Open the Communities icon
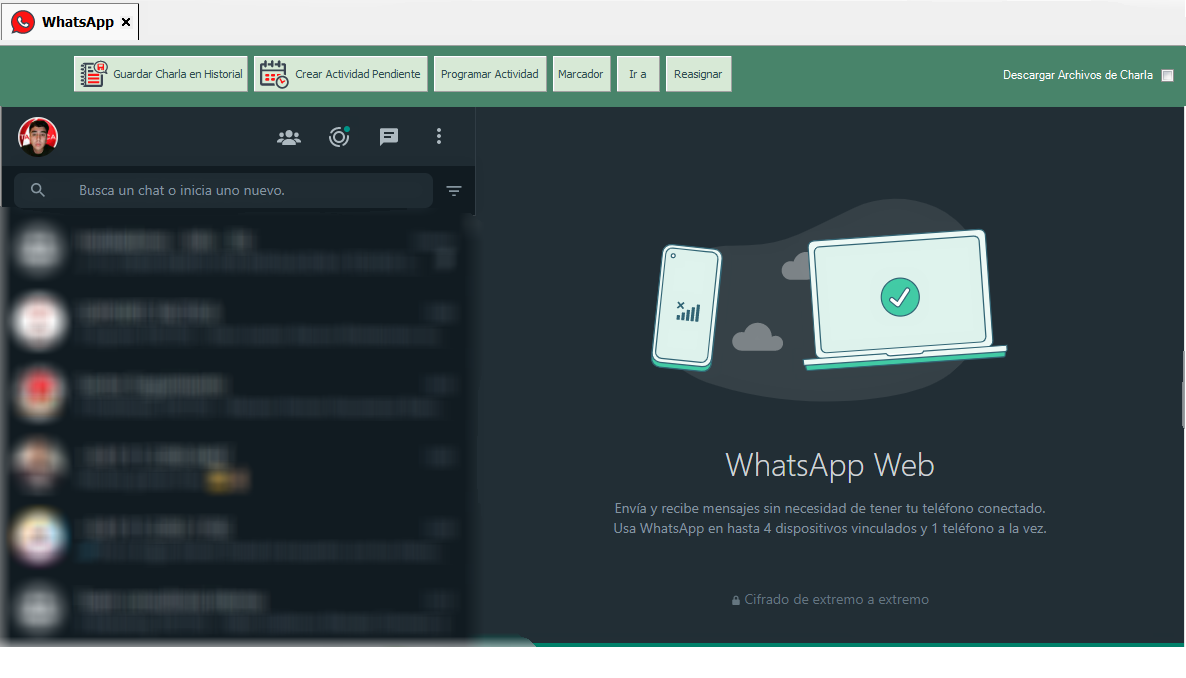Image resolution: width=1186 pixels, height=678 pixels. 289,137
